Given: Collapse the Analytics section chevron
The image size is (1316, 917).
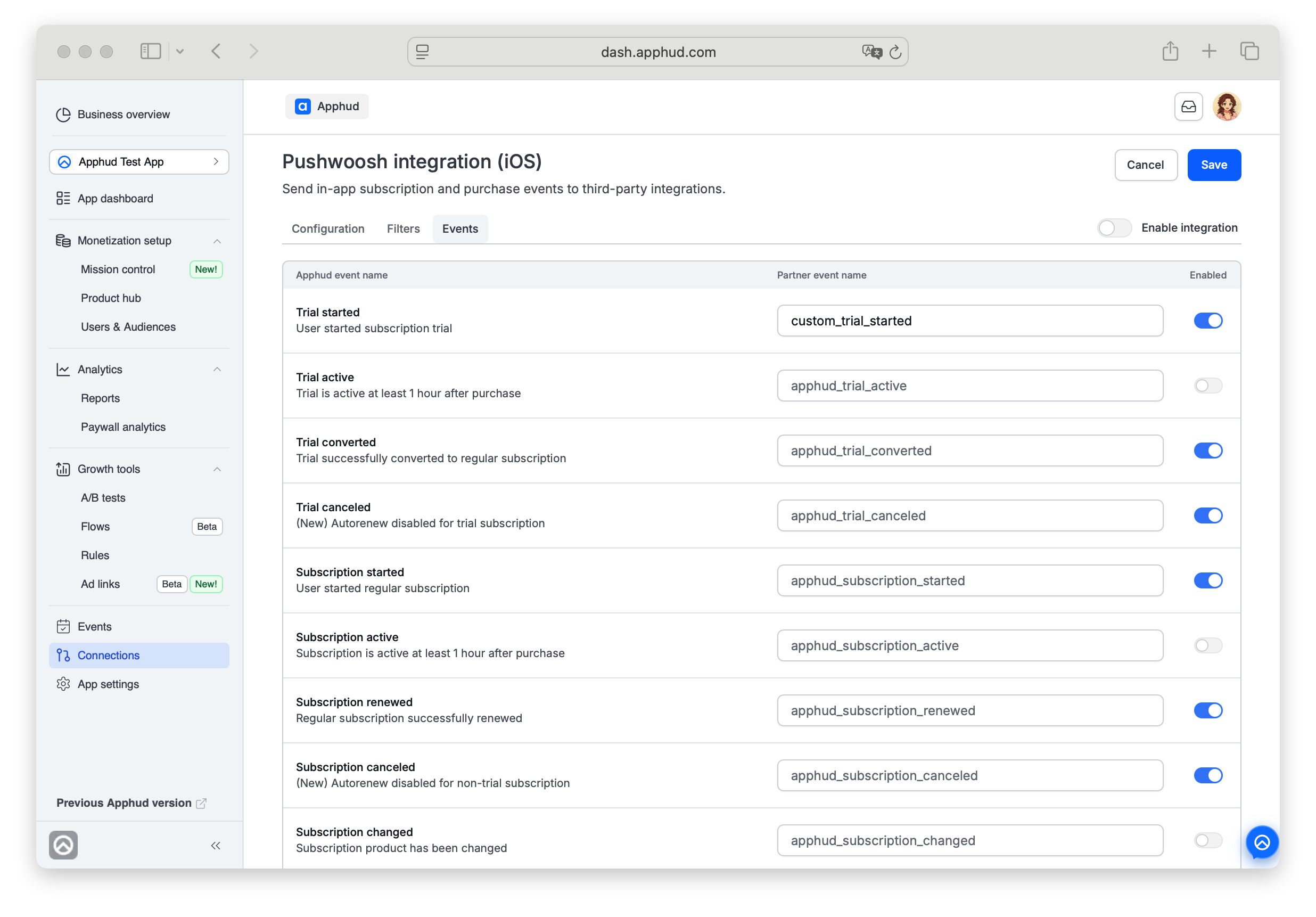Looking at the screenshot, I should point(217,370).
